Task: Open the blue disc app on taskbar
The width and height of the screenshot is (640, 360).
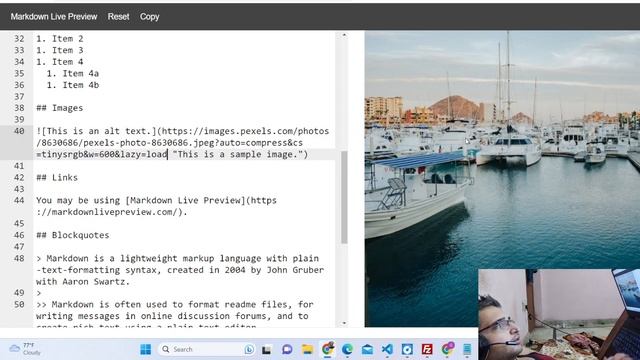Action: [x=407, y=349]
